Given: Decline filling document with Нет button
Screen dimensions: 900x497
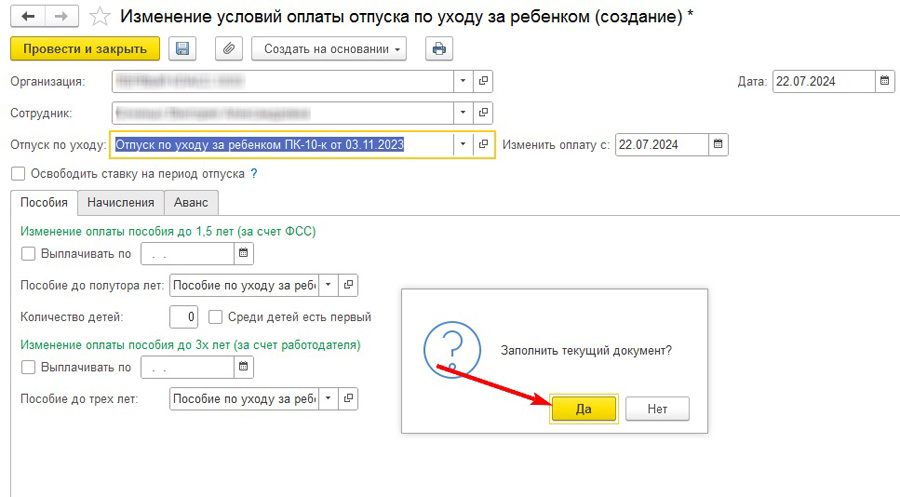Looking at the screenshot, I should pyautogui.click(x=657, y=409).
